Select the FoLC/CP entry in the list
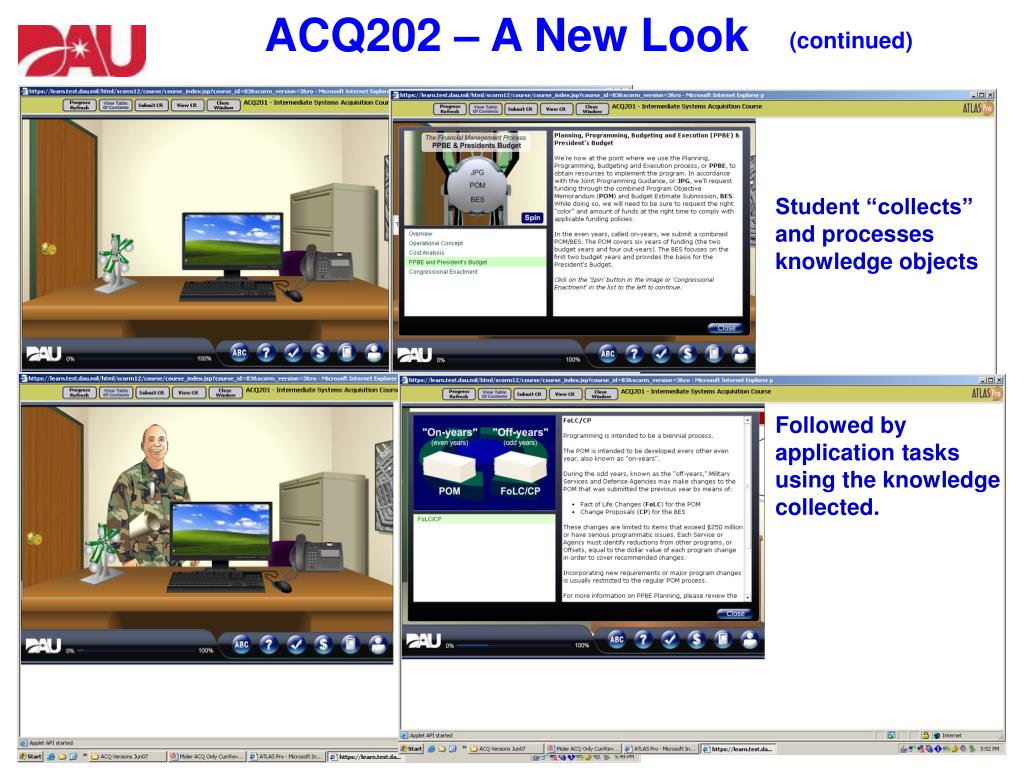The image size is (1024, 768). tap(485, 519)
